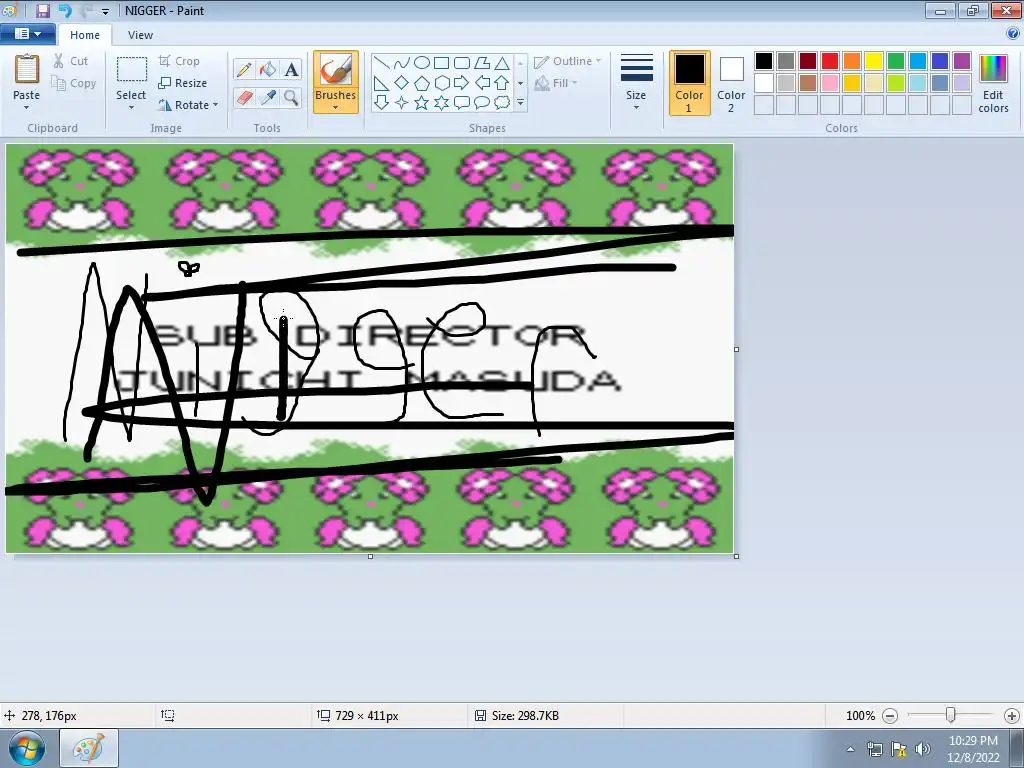
Task: Choose the Pentagon shape
Action: (x=422, y=83)
